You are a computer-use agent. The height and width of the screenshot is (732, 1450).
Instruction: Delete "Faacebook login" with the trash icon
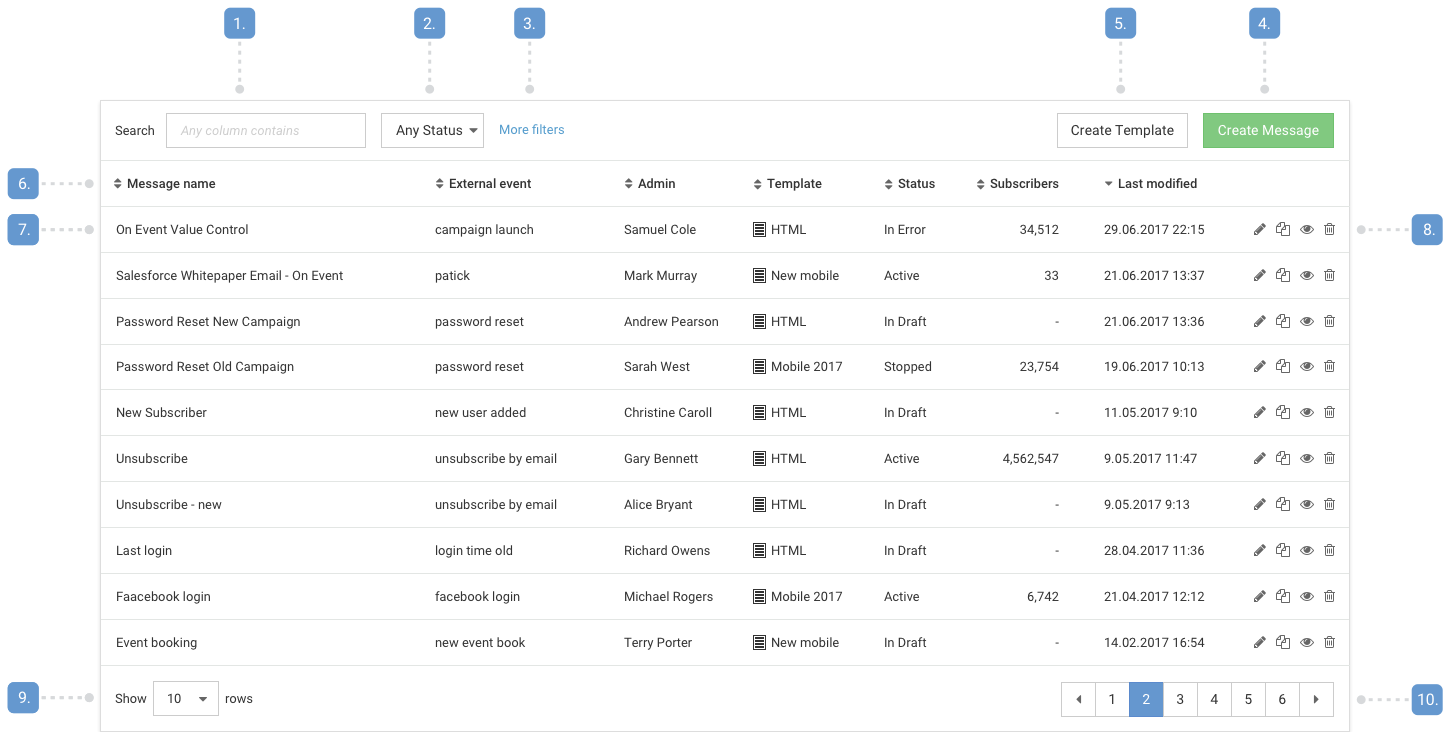[x=1329, y=596]
